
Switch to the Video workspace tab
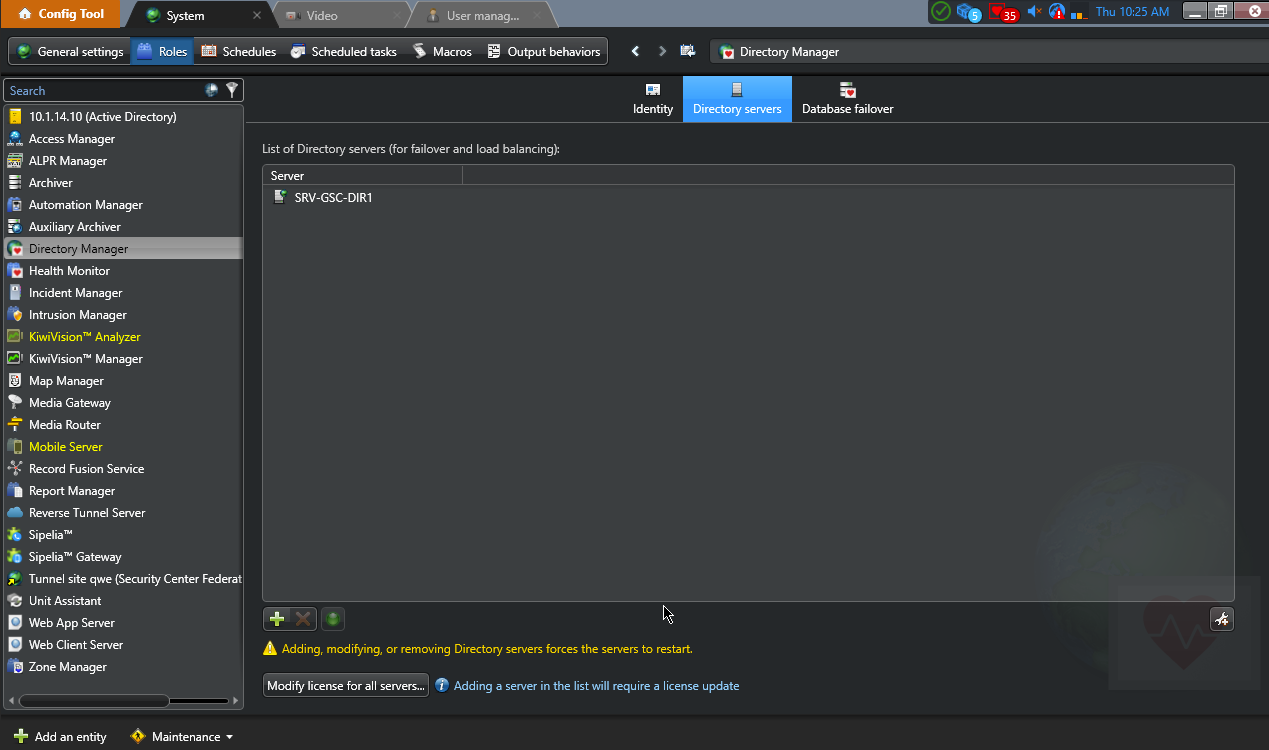tap(321, 15)
